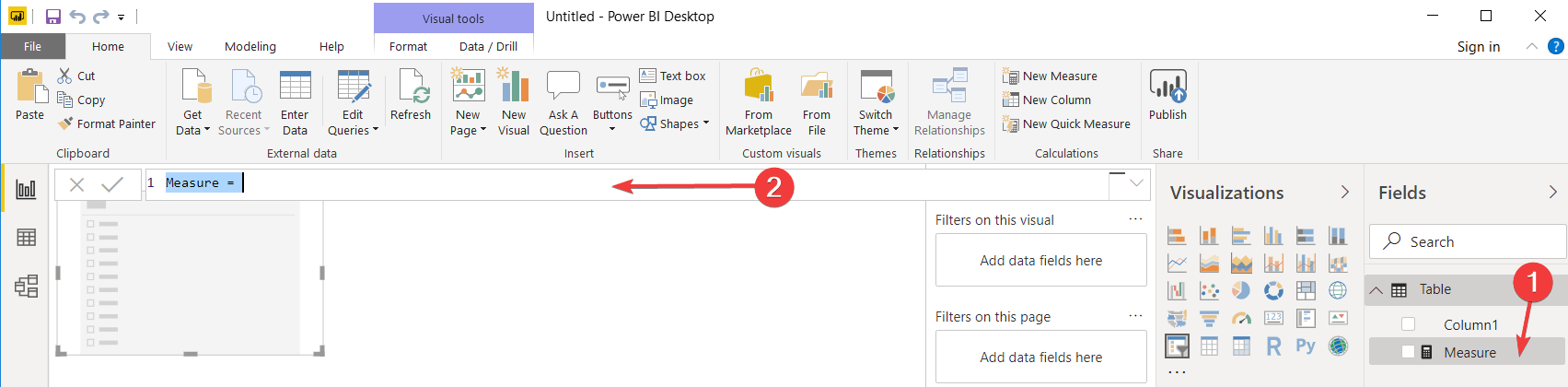Click New Quick Measure

[1066, 123]
